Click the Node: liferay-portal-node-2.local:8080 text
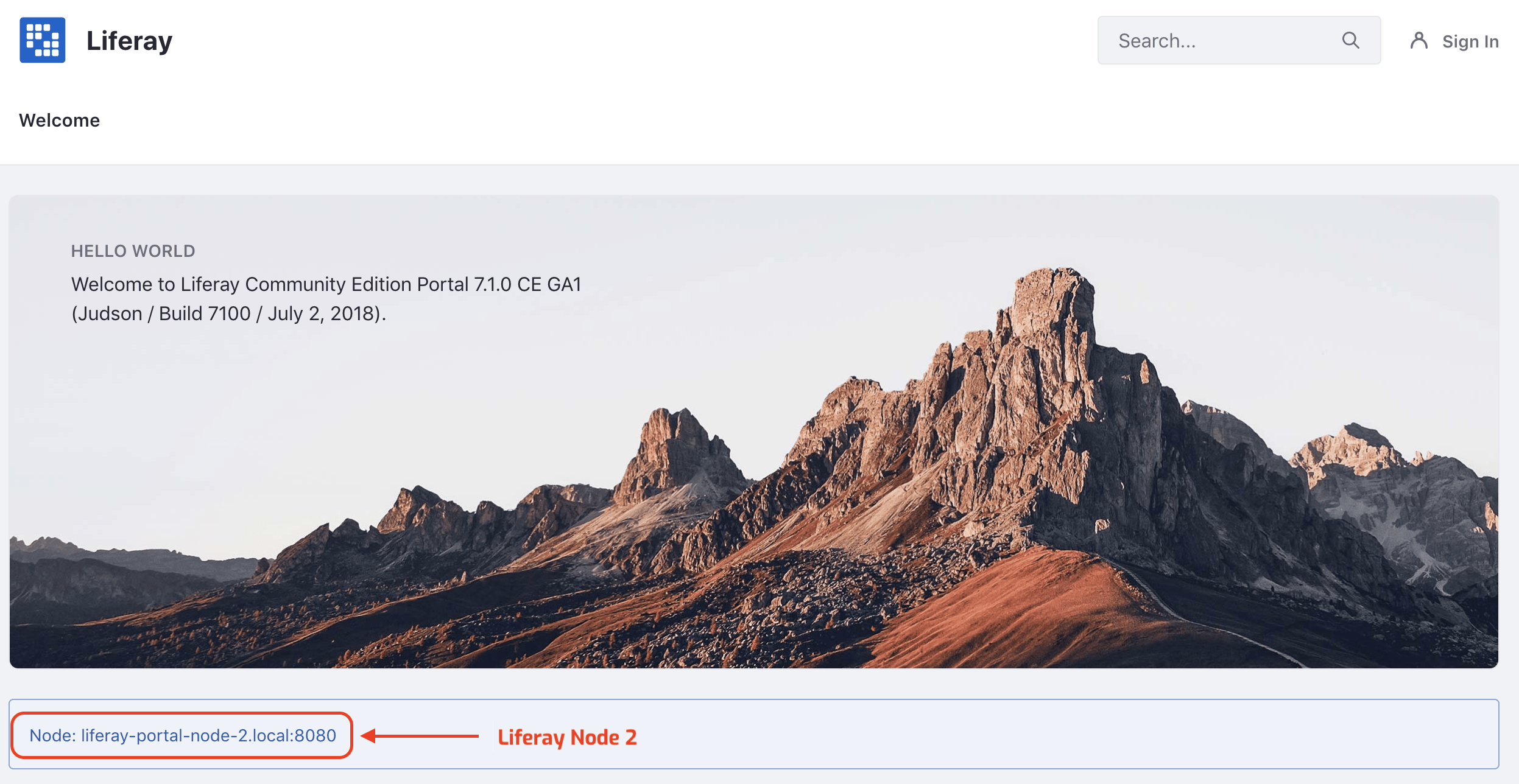This screenshot has height=784, width=1519. [x=183, y=735]
